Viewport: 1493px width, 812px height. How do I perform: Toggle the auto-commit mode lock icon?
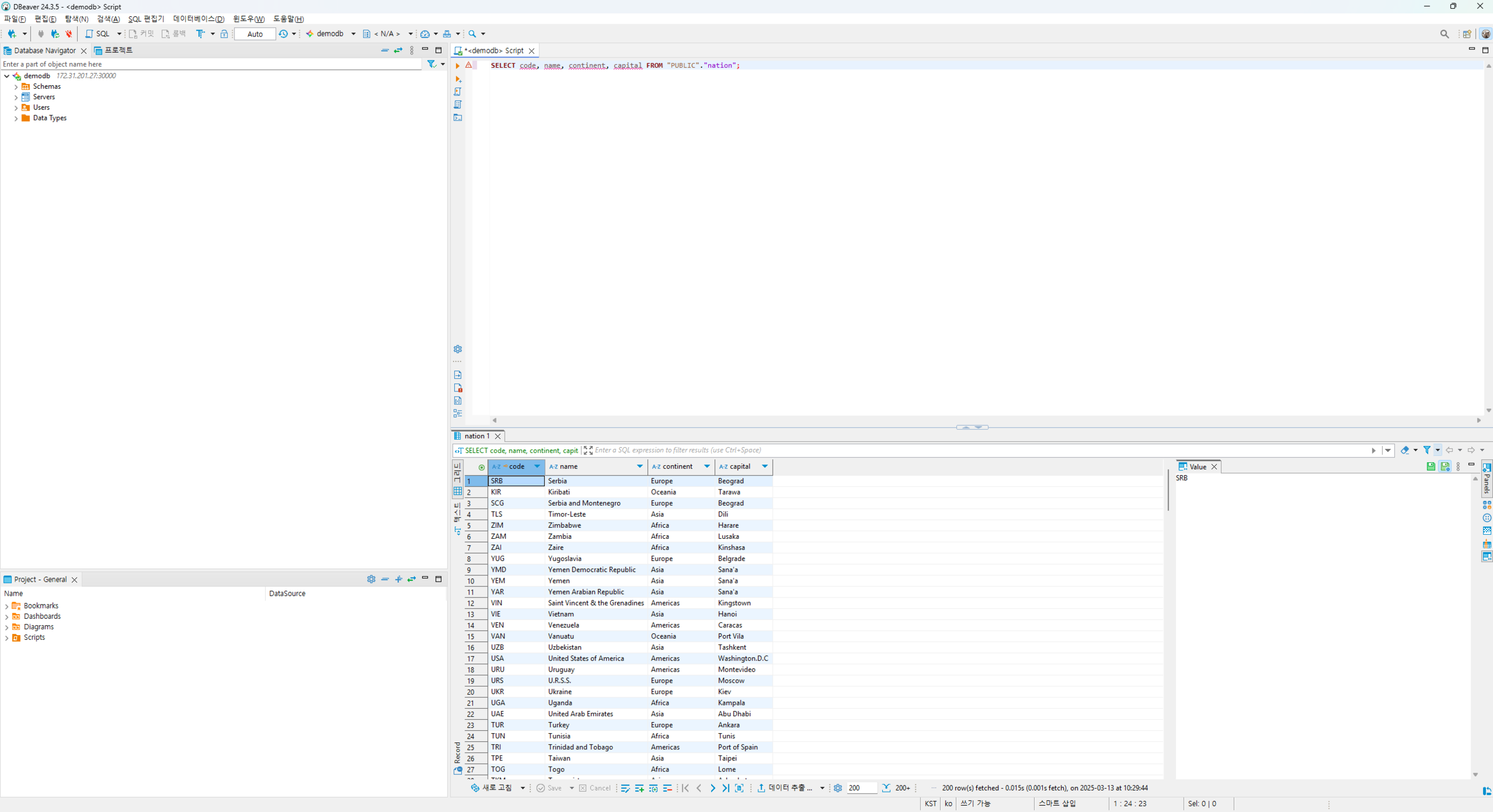[x=224, y=34]
